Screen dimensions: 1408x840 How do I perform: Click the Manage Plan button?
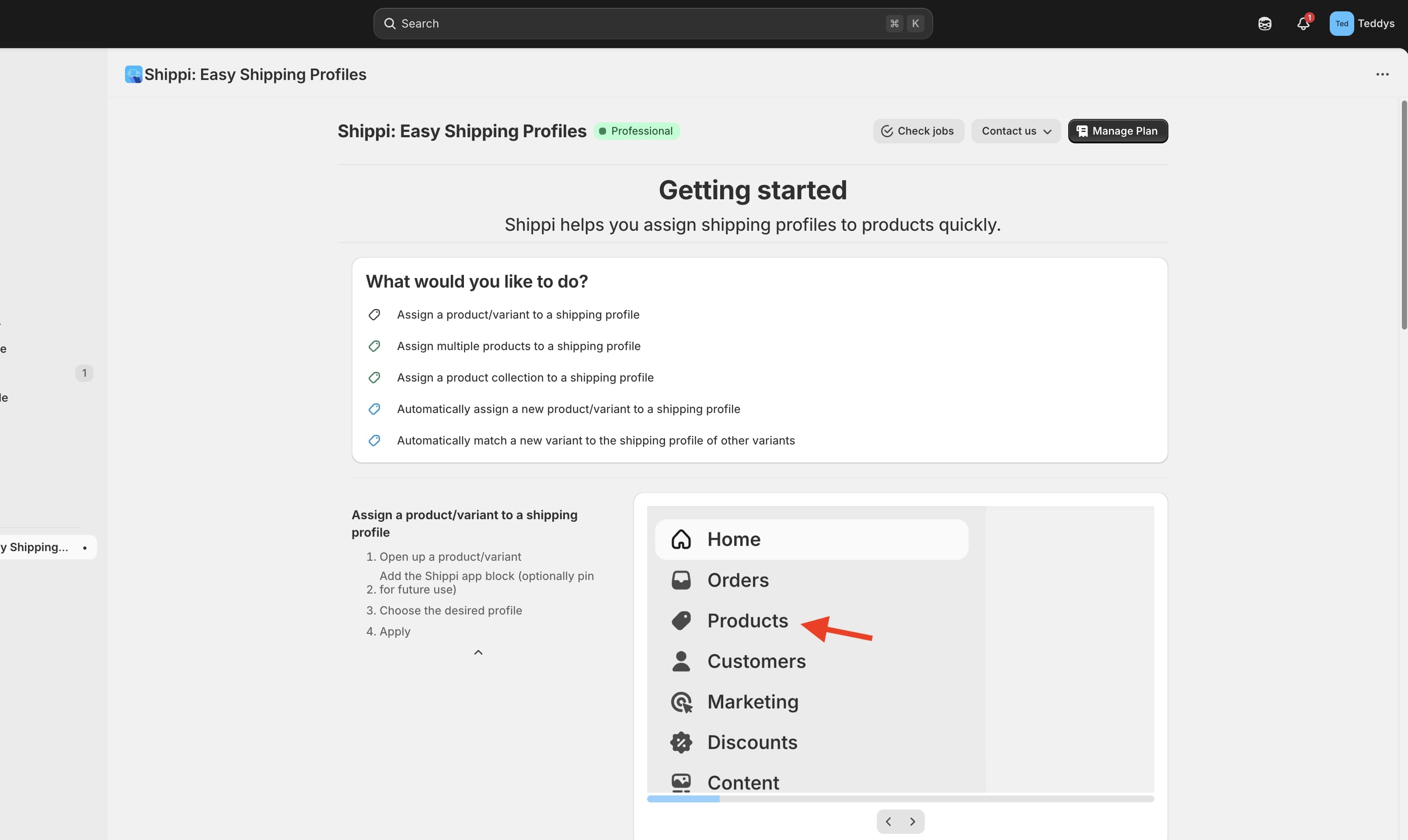[x=1118, y=131]
